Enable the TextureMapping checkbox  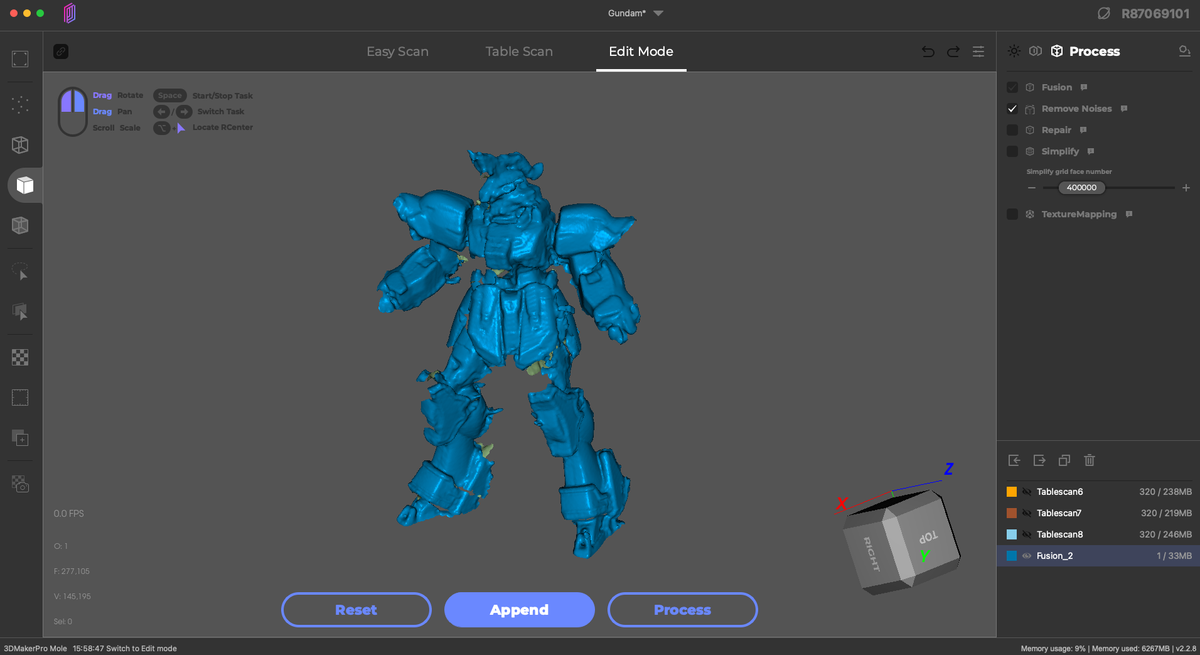point(1012,214)
